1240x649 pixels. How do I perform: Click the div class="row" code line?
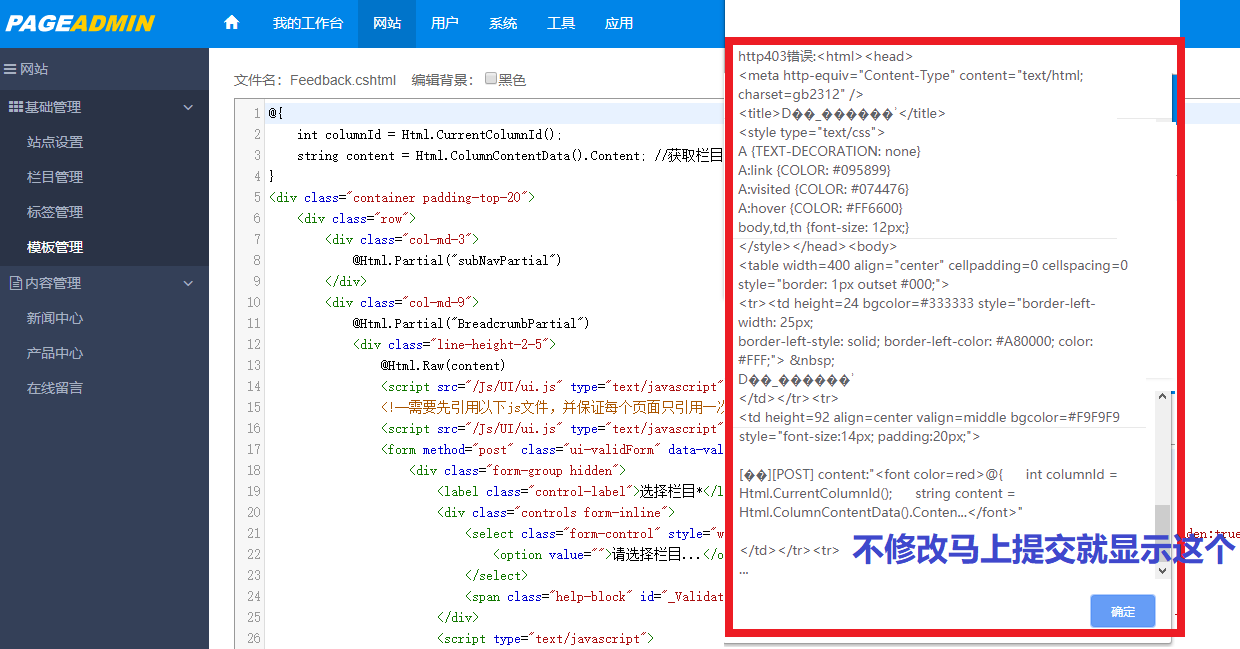pos(356,218)
